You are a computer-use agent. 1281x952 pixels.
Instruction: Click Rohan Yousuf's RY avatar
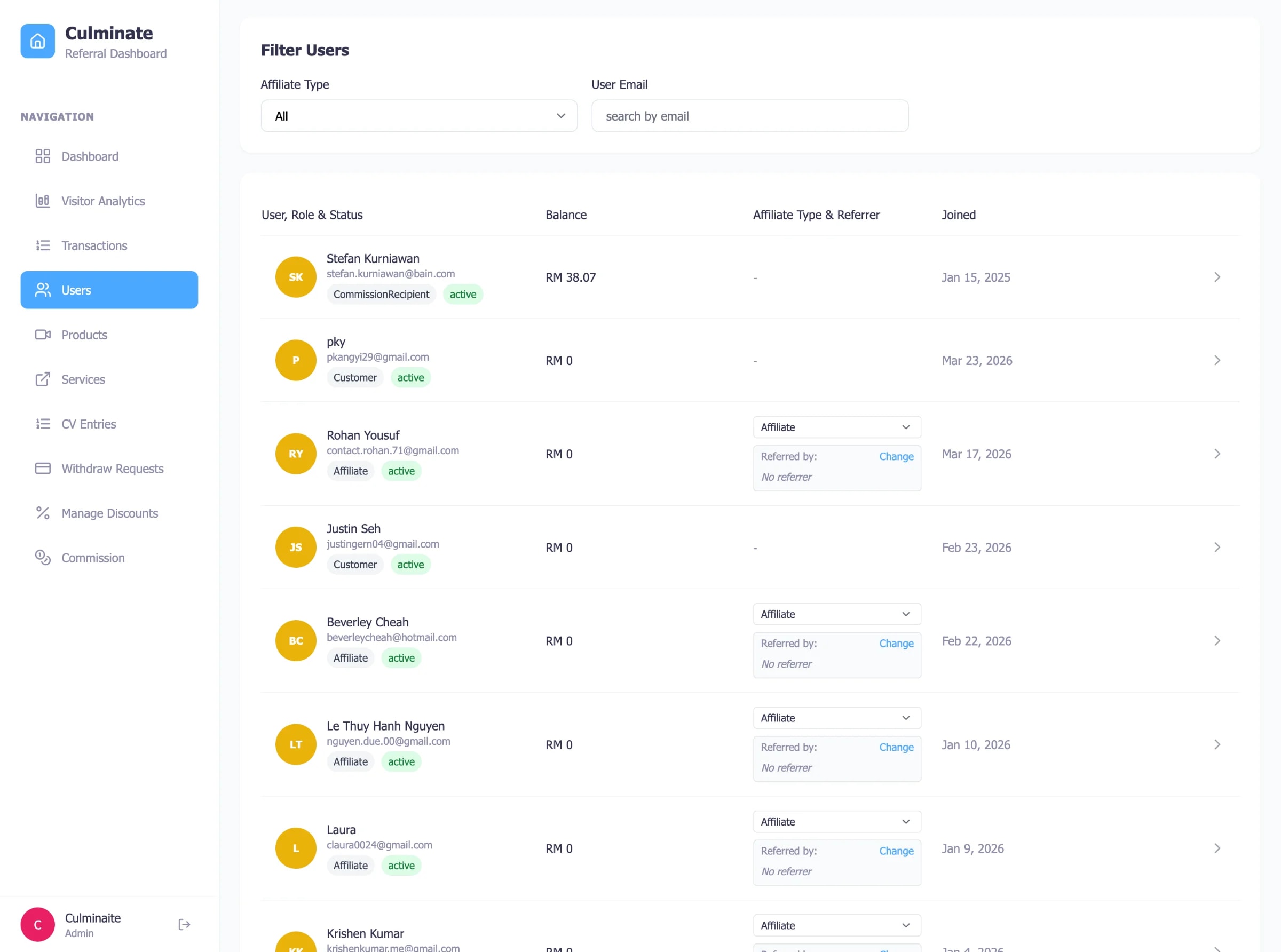[296, 454]
